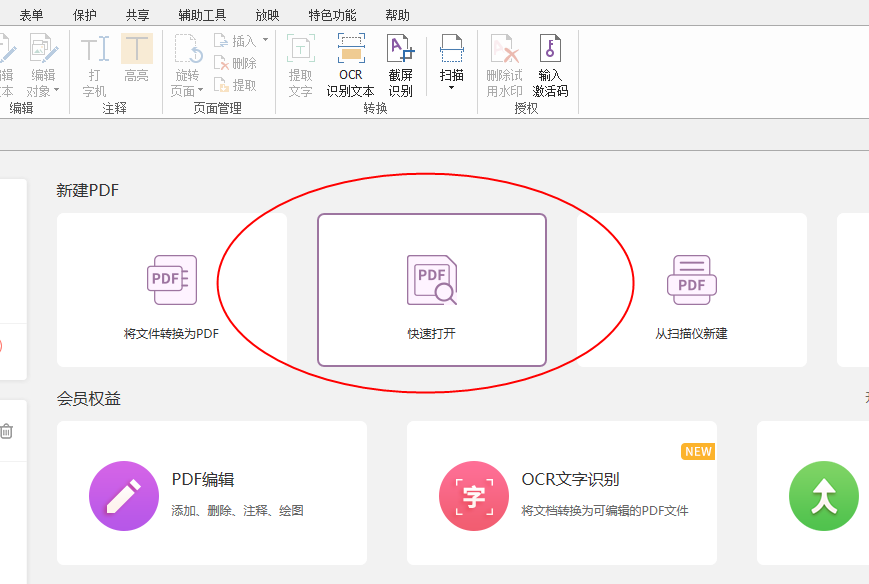
Task: Click the 删除试用水印 remove watermark icon
Action: pyautogui.click(x=503, y=62)
